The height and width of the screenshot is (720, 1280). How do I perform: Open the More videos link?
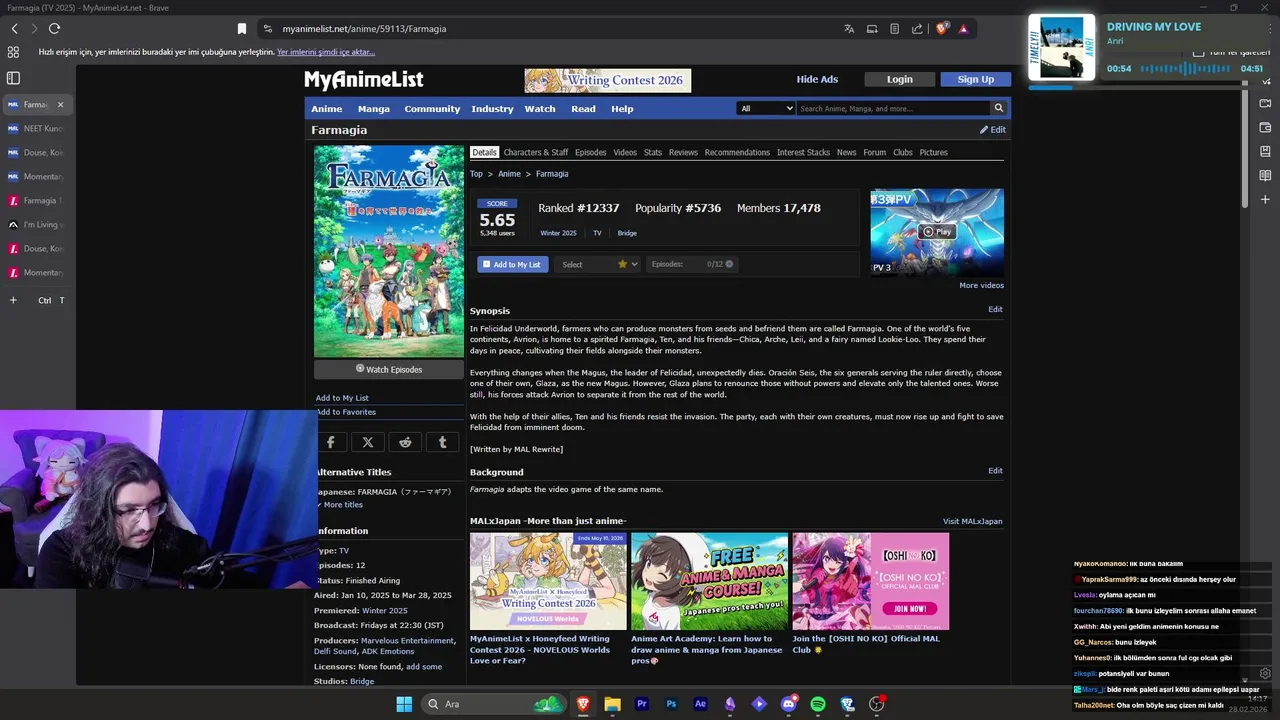pos(981,285)
